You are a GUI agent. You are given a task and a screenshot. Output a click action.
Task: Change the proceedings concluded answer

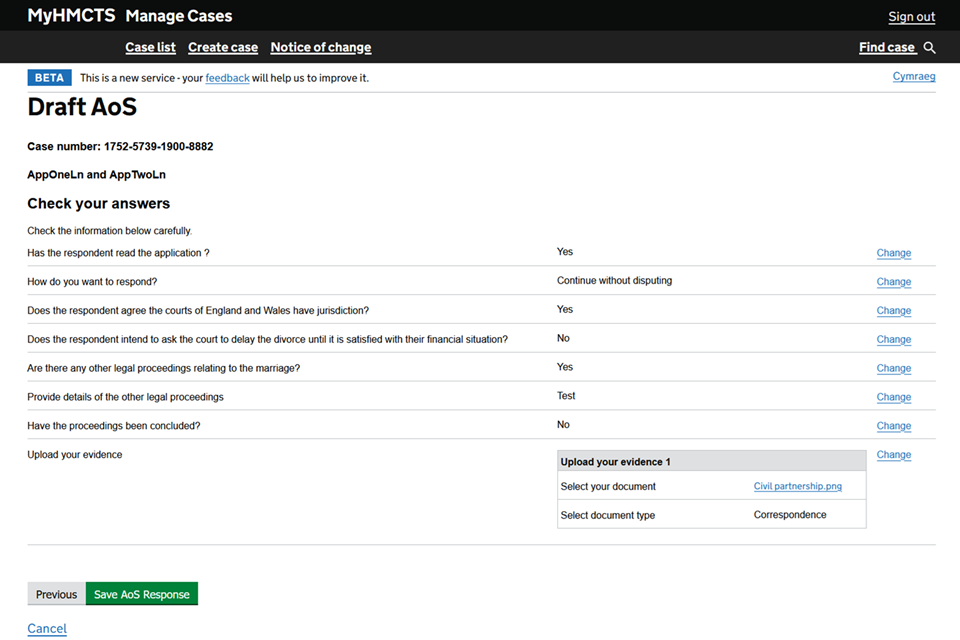pyautogui.click(x=893, y=427)
